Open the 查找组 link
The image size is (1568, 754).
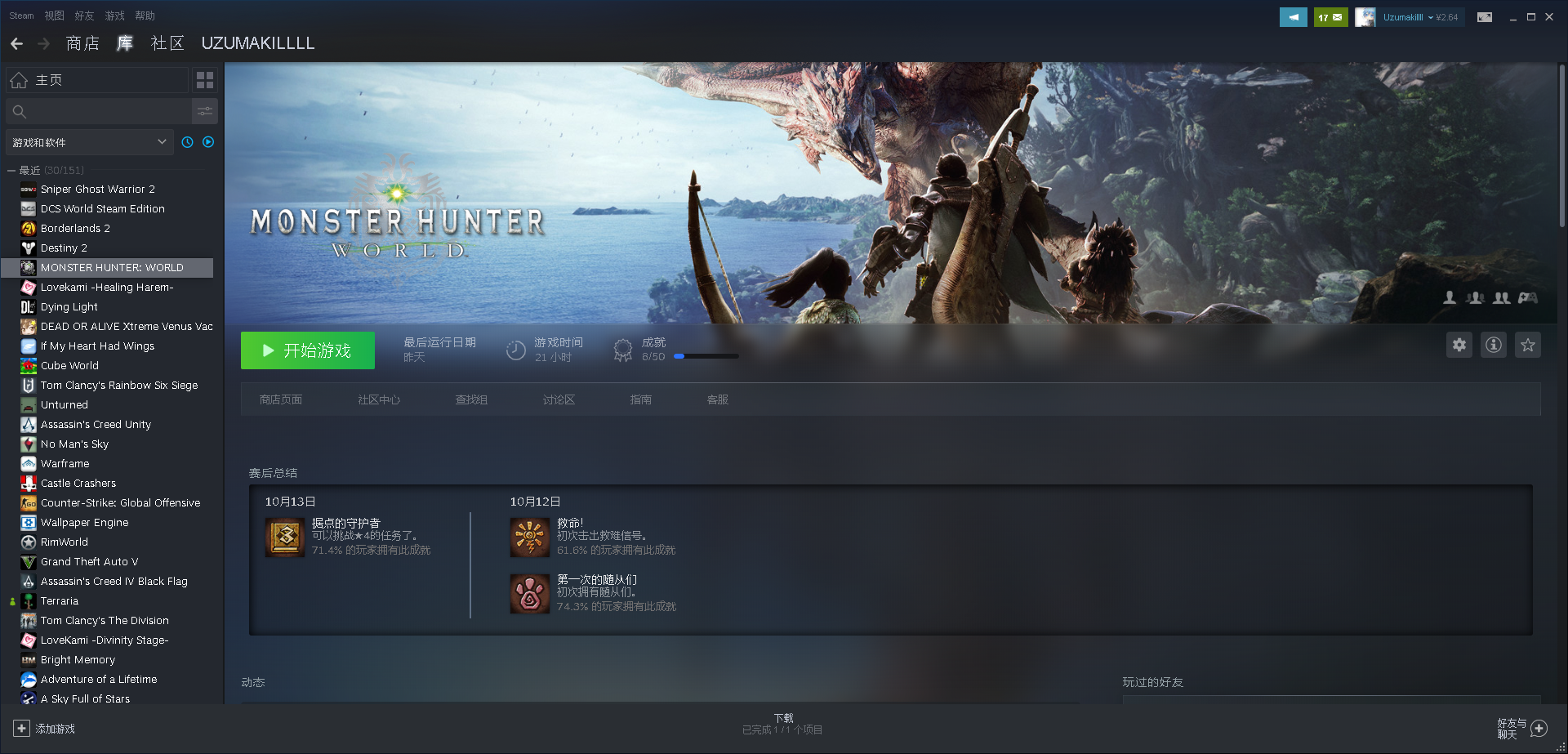[471, 399]
